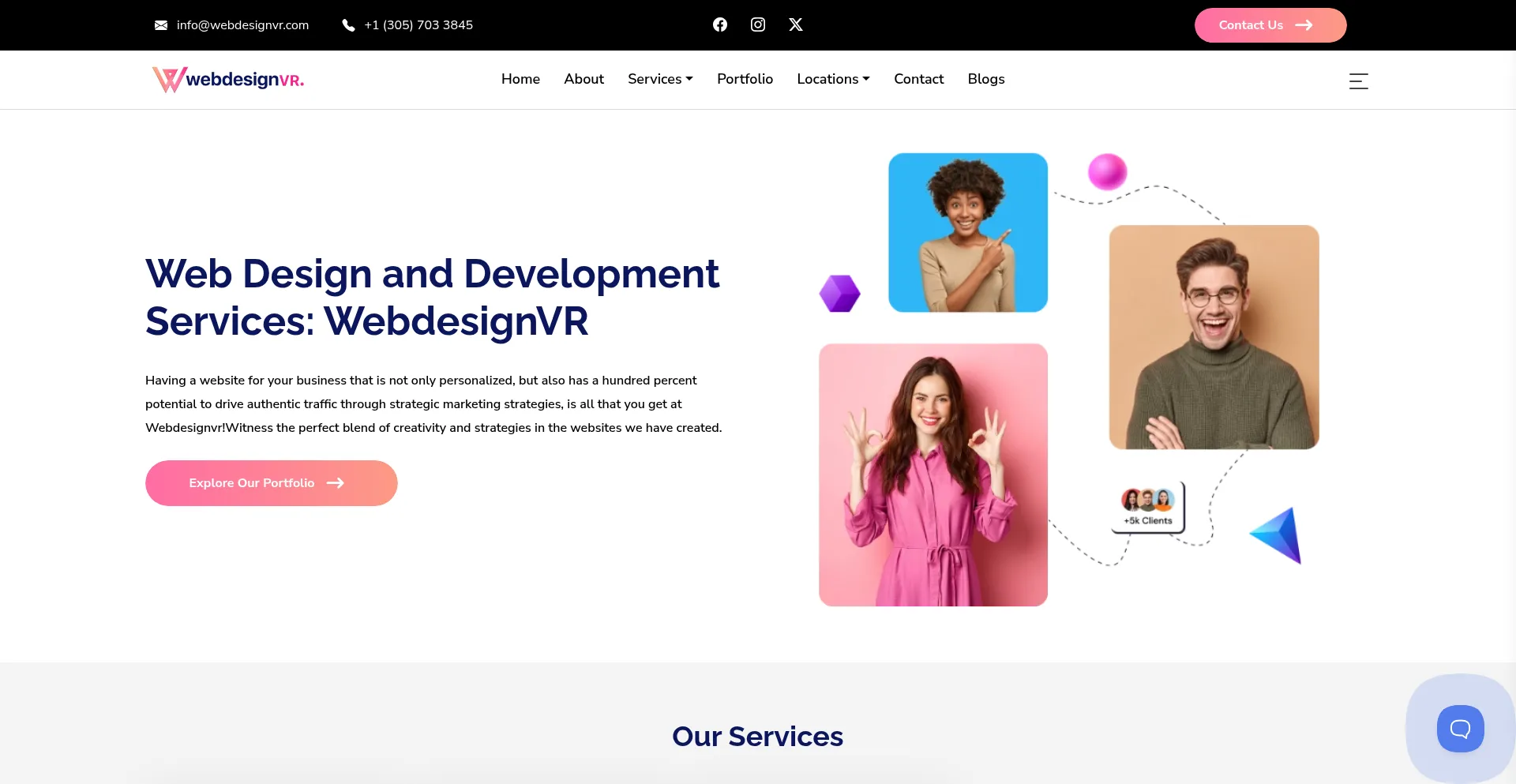Open the About page
The image size is (1516, 784).
coord(584,79)
